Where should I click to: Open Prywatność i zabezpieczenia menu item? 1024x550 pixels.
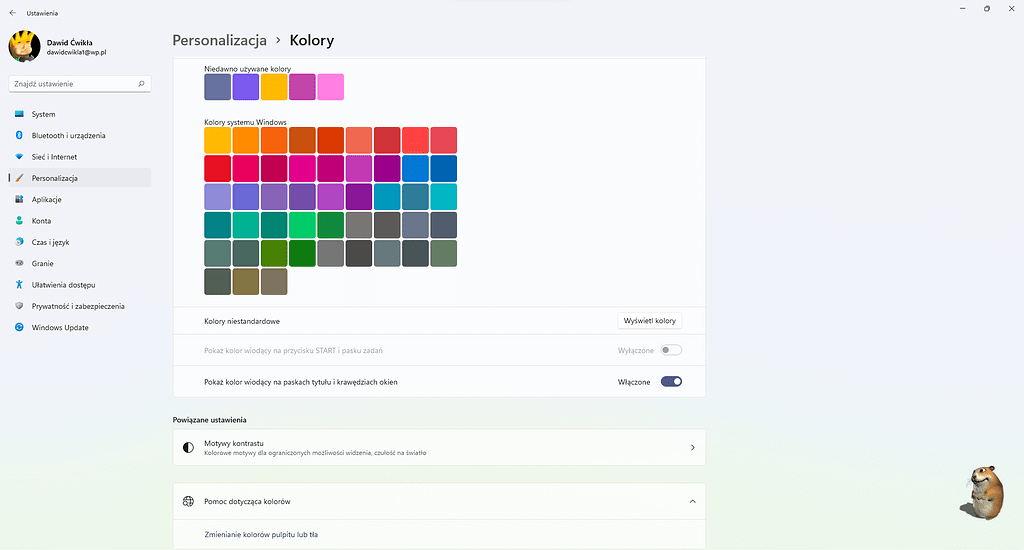pos(78,306)
